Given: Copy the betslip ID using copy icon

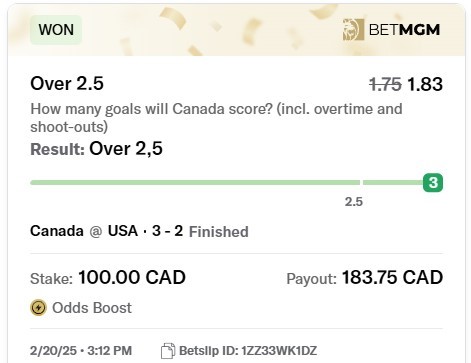Looking at the screenshot, I should [168, 351].
